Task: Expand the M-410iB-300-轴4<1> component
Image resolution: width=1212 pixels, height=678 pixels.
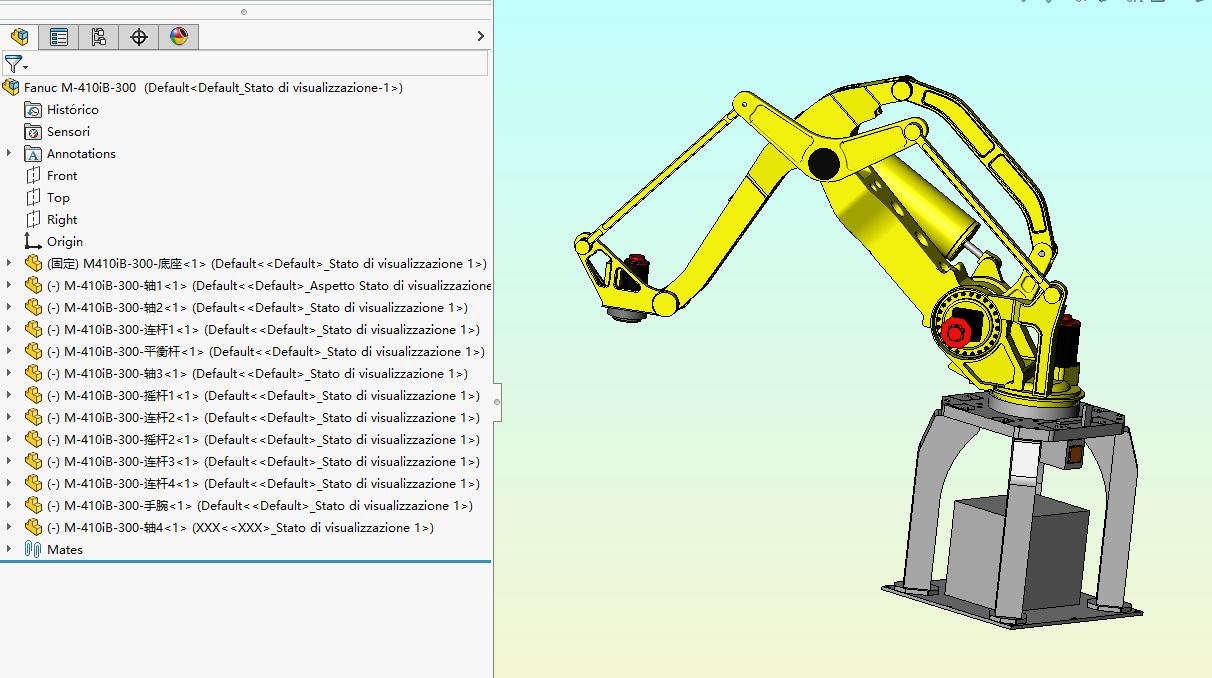Action: point(9,527)
